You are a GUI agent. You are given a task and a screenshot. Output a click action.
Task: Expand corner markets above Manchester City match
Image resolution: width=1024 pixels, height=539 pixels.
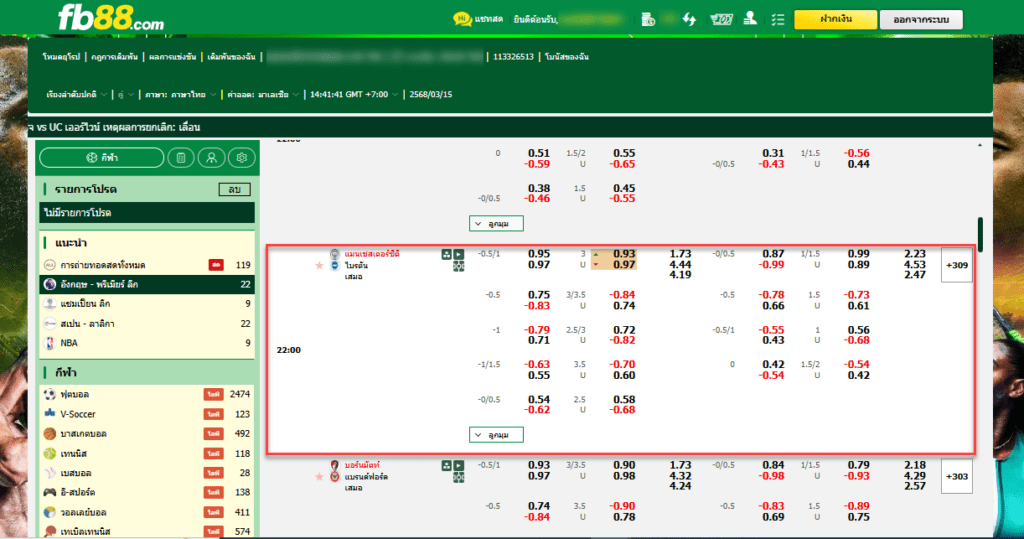(x=496, y=223)
